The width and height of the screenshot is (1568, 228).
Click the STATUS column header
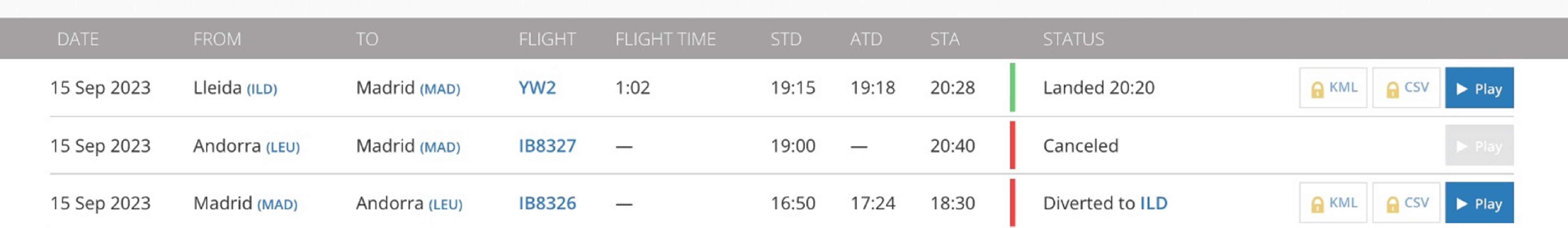tap(1073, 39)
